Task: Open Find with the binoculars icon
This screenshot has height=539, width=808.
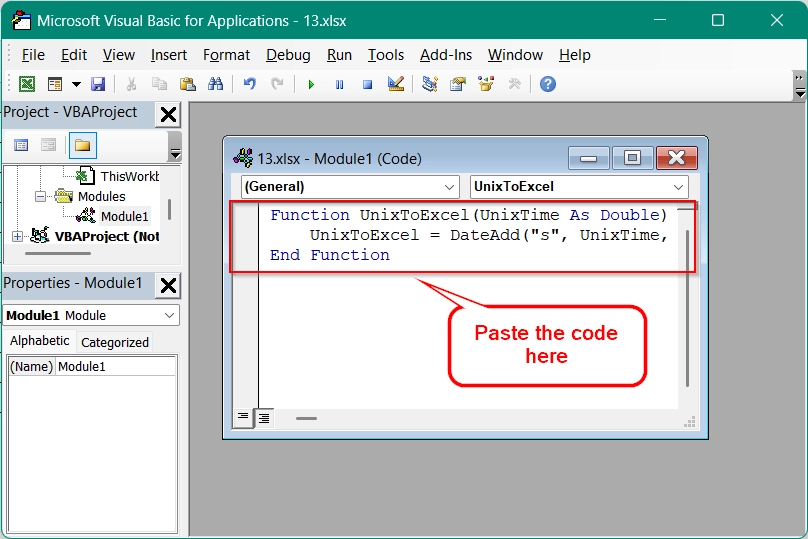Action: (215, 84)
